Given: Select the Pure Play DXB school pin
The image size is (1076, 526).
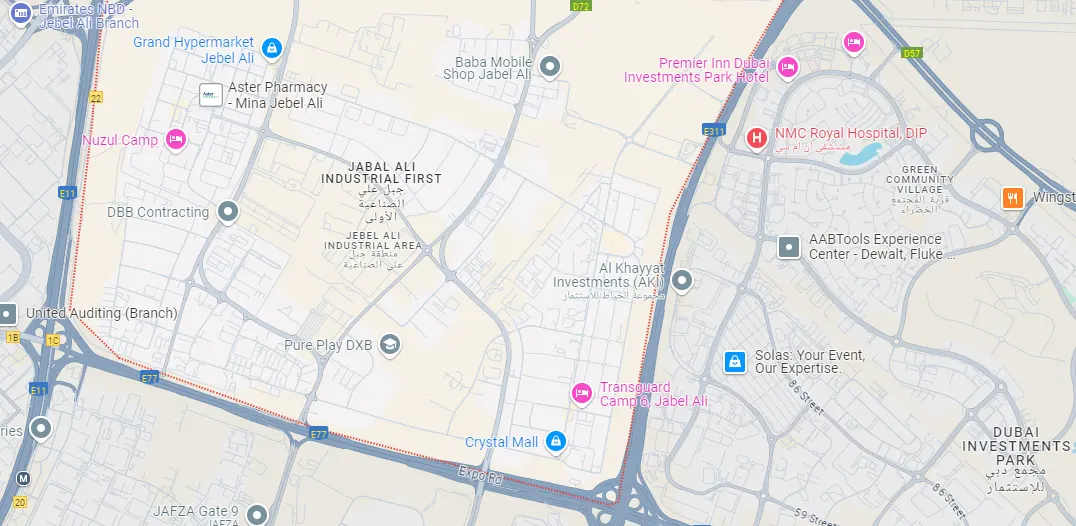Looking at the screenshot, I should (390, 345).
